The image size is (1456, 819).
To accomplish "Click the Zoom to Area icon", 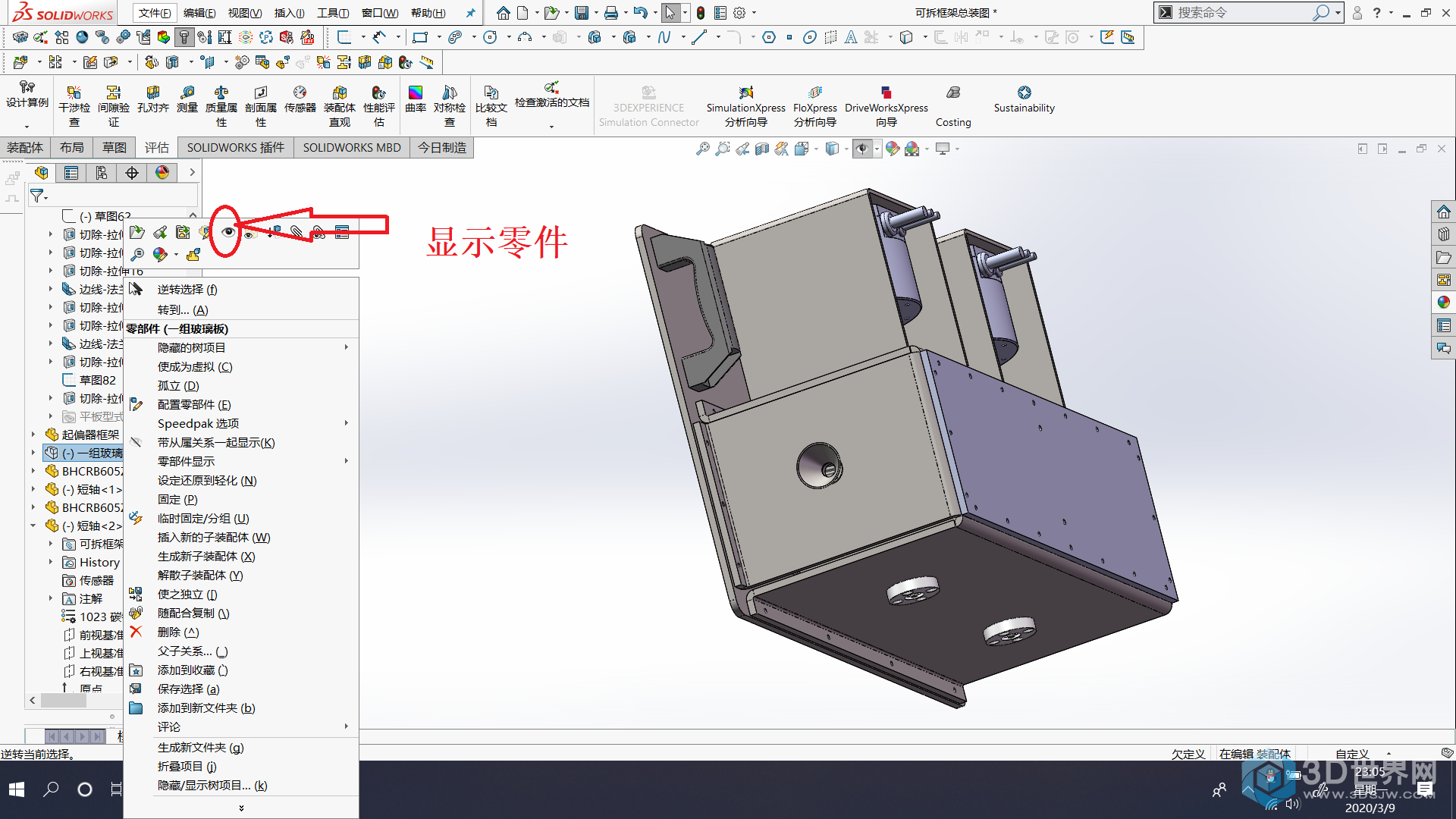I will click(723, 149).
